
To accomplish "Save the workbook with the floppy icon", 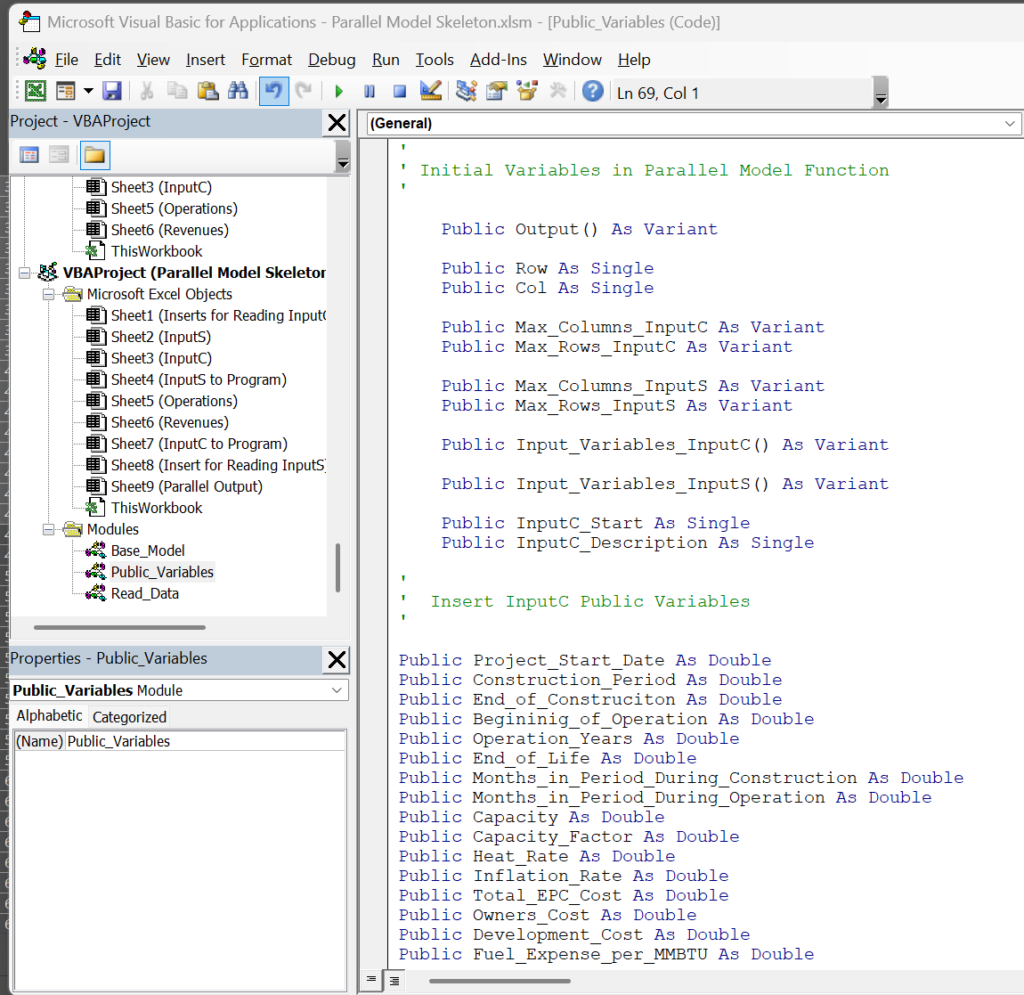I will click(x=112, y=91).
